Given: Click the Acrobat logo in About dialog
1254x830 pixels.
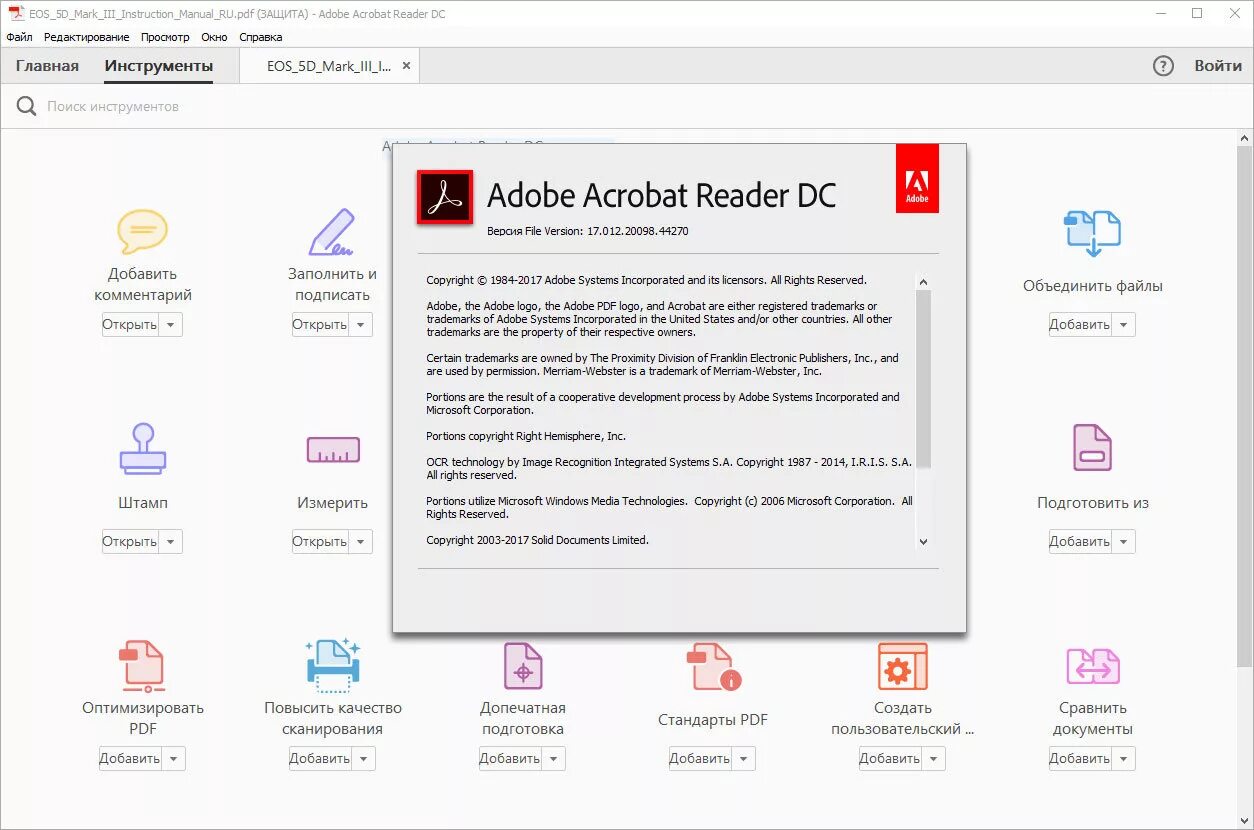Looking at the screenshot, I should [x=445, y=197].
